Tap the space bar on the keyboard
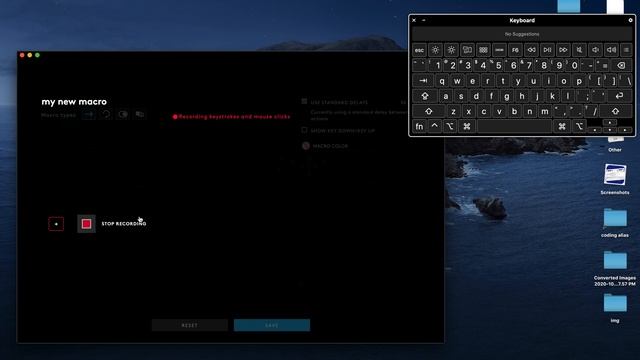The width and height of the screenshot is (640, 360). coord(514,127)
